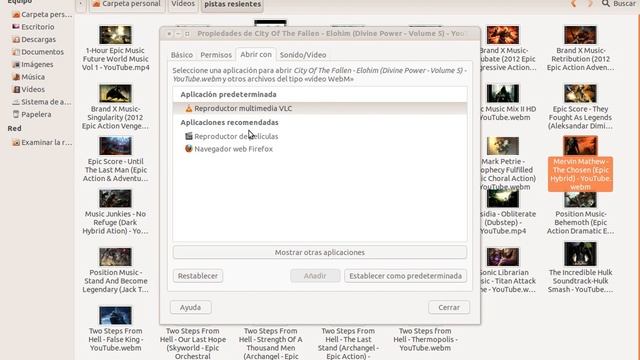The height and width of the screenshot is (360, 640).
Task: Select Mark Petrie Prophecy Fulfilled thumbnail
Action: tap(503, 146)
